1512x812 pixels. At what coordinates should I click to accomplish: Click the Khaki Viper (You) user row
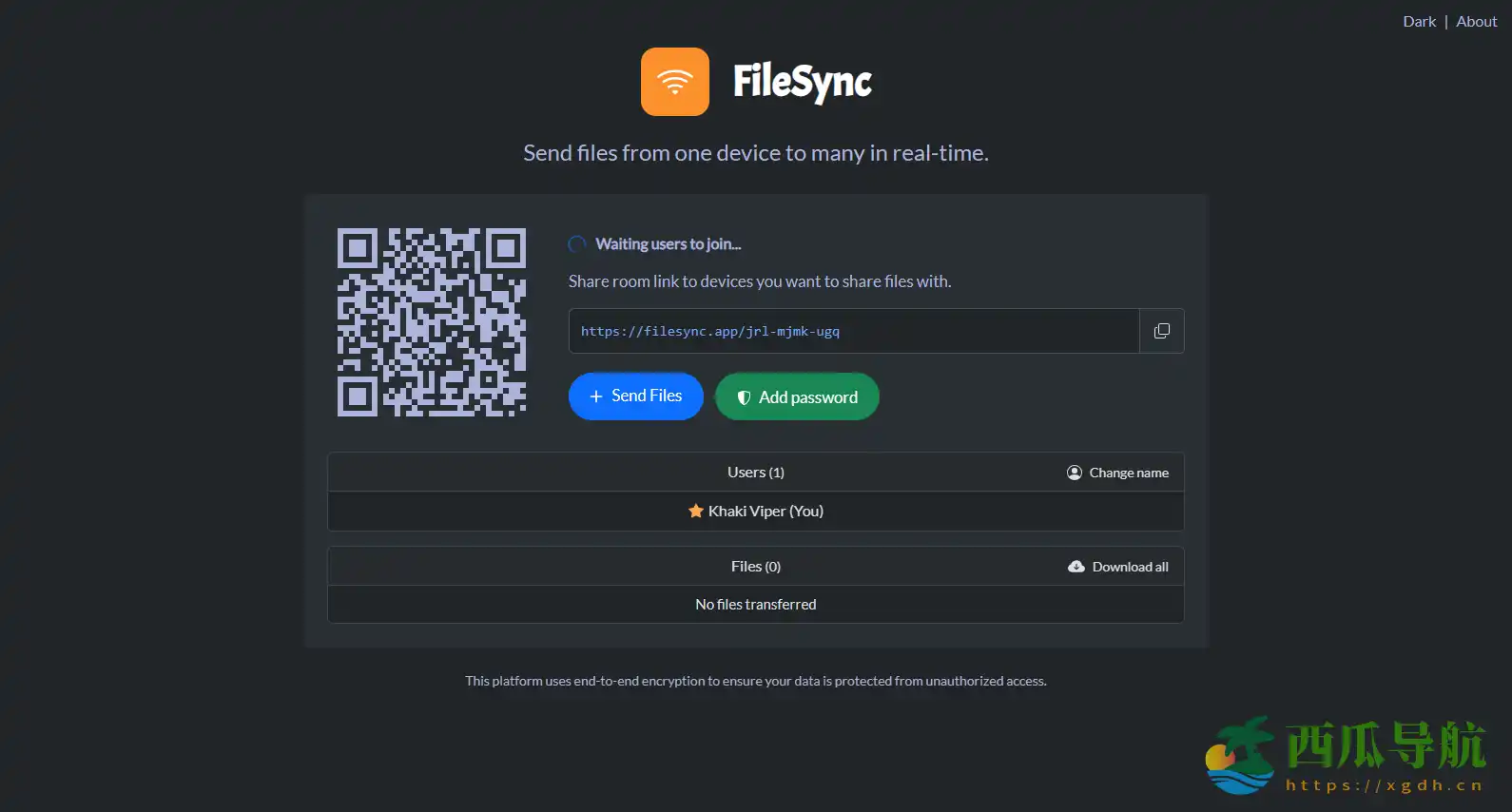click(x=756, y=512)
